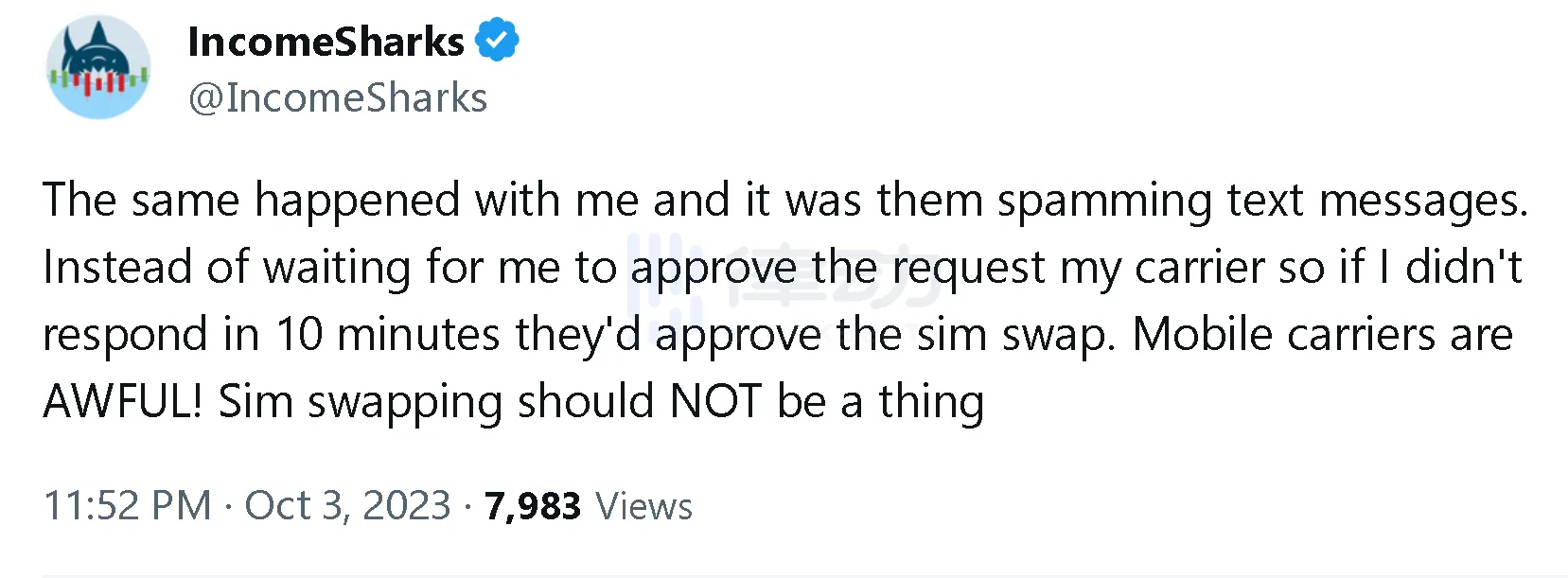The width and height of the screenshot is (1568, 578).
Task: Click the blue verified checkmark badge
Action: coord(497,41)
